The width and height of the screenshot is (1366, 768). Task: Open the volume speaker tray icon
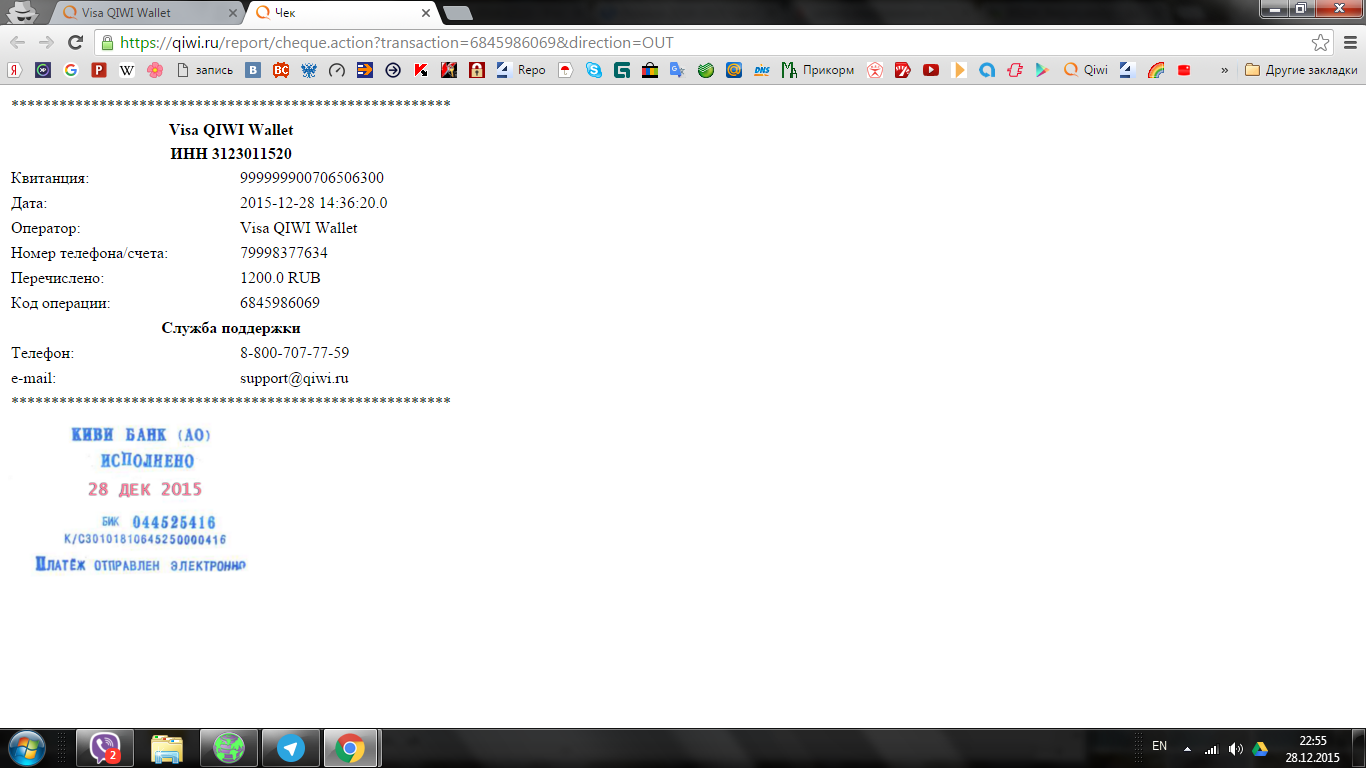(1236, 748)
